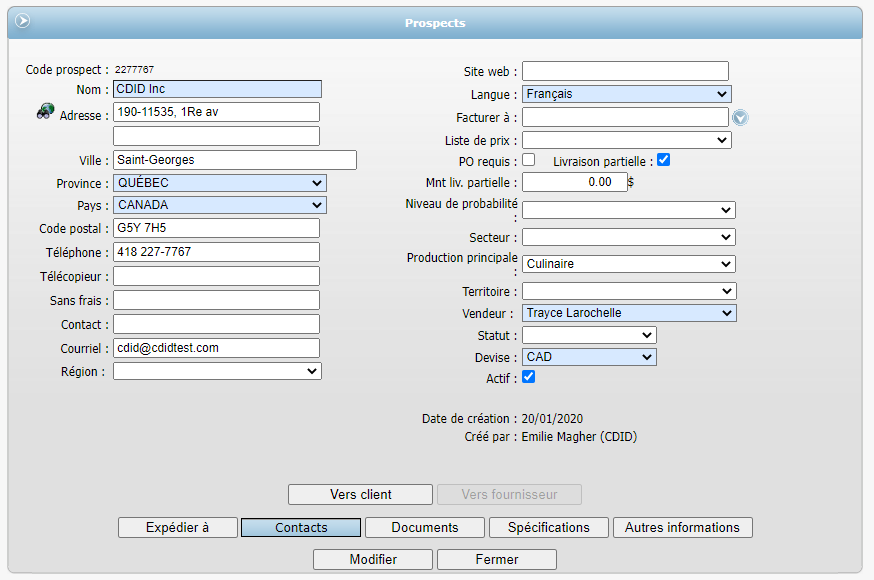Expand the Liste de prix dropdown
874x580 pixels.
[627, 140]
